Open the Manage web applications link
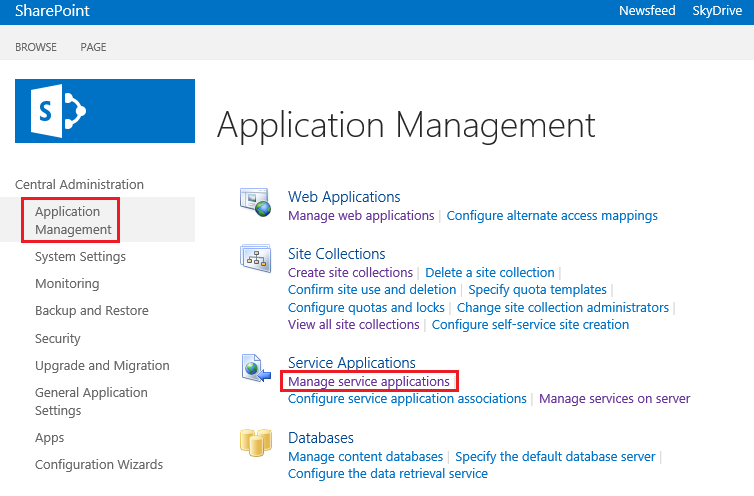The height and width of the screenshot is (496, 754). click(361, 215)
